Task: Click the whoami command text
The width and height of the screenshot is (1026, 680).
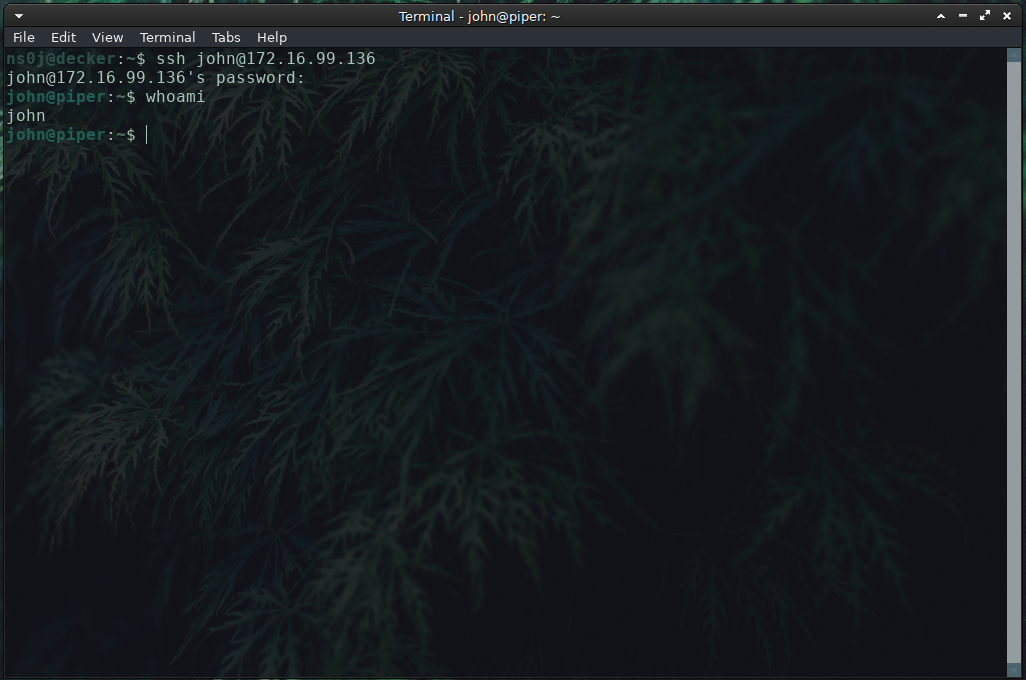Action: [175, 97]
